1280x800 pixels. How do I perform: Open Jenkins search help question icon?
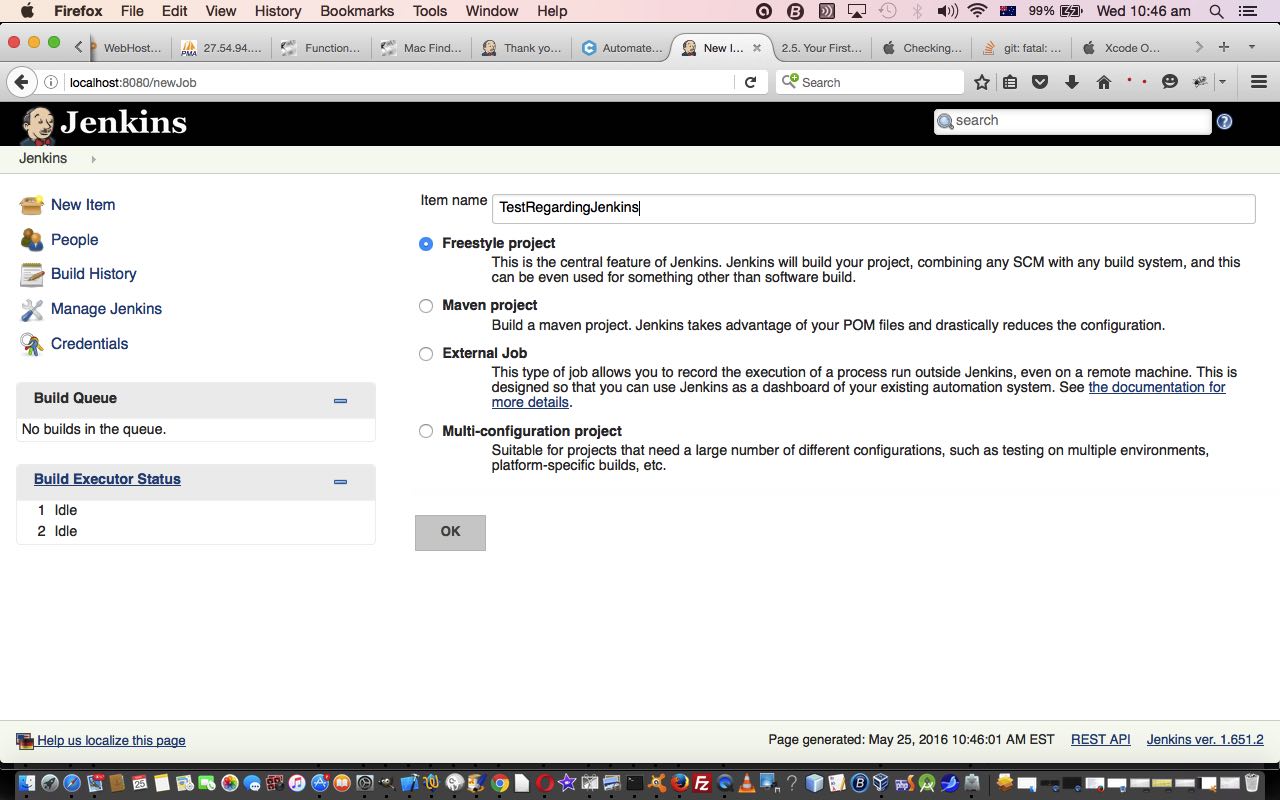1224,122
